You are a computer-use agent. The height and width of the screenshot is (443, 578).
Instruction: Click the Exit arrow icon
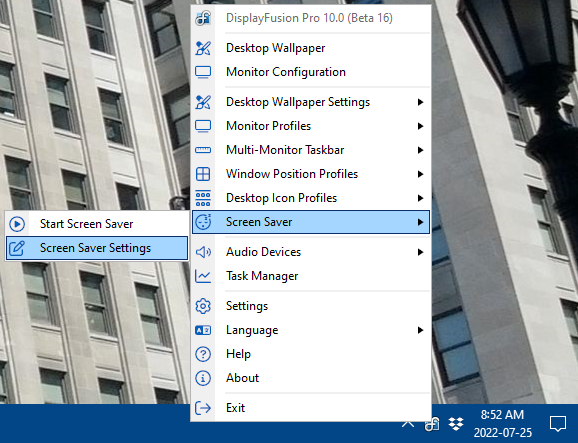(x=203, y=408)
